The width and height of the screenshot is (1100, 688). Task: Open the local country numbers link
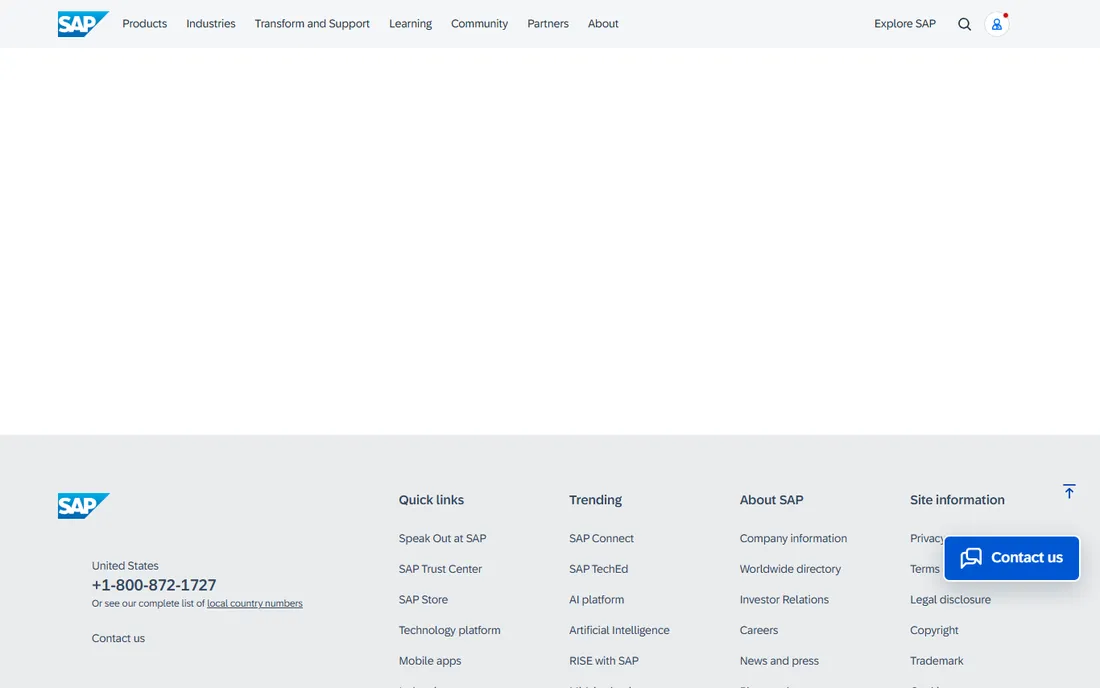click(x=255, y=603)
